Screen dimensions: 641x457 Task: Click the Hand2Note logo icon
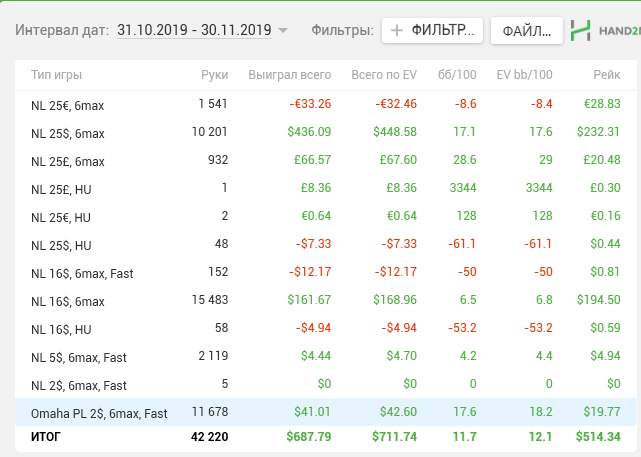pyautogui.click(x=580, y=30)
